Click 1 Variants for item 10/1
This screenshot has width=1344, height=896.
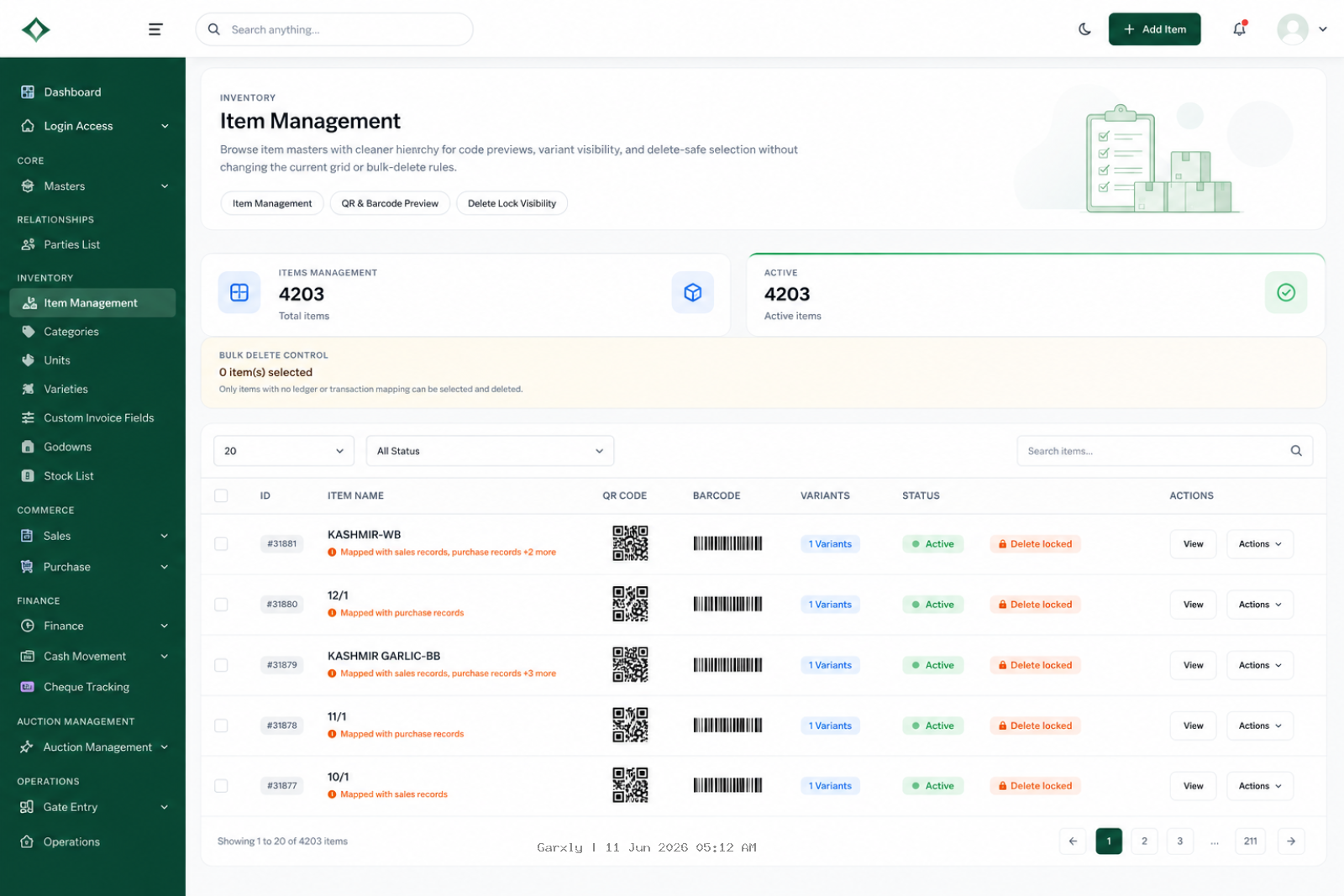click(830, 786)
